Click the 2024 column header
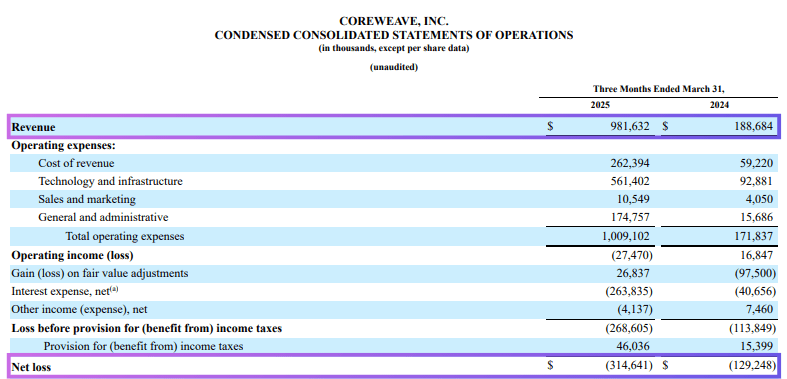Image resolution: width=787 pixels, height=379 pixels. (x=719, y=105)
